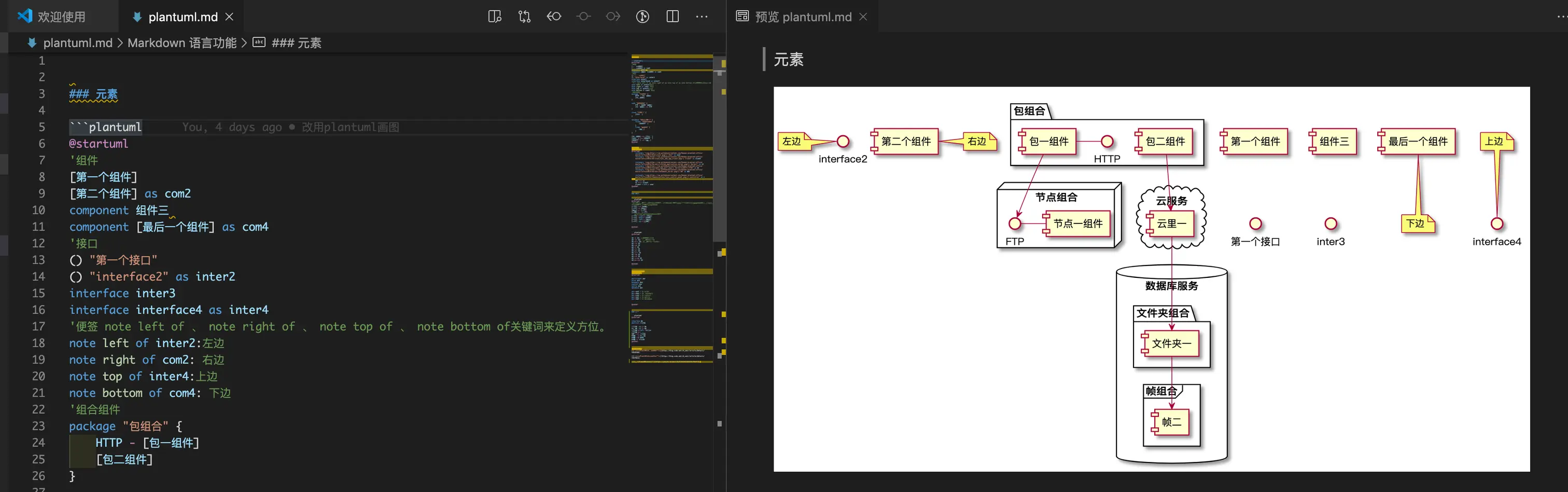Click the 帧二 component in the diagram
This screenshot has height=492, width=1568.
pyautogui.click(x=1170, y=421)
